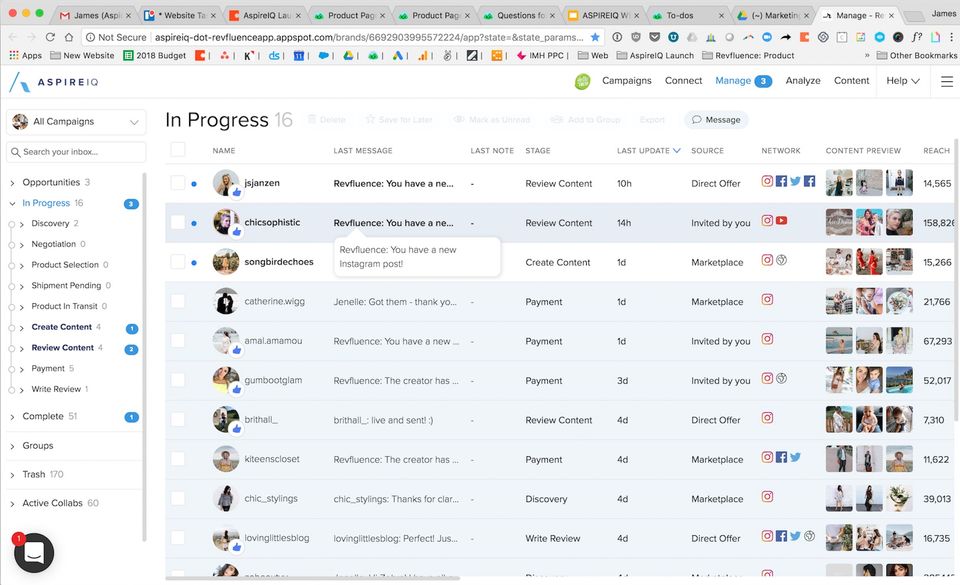Open the Analyze tab
Viewport: 960px width, 585px height.
pyautogui.click(x=803, y=81)
